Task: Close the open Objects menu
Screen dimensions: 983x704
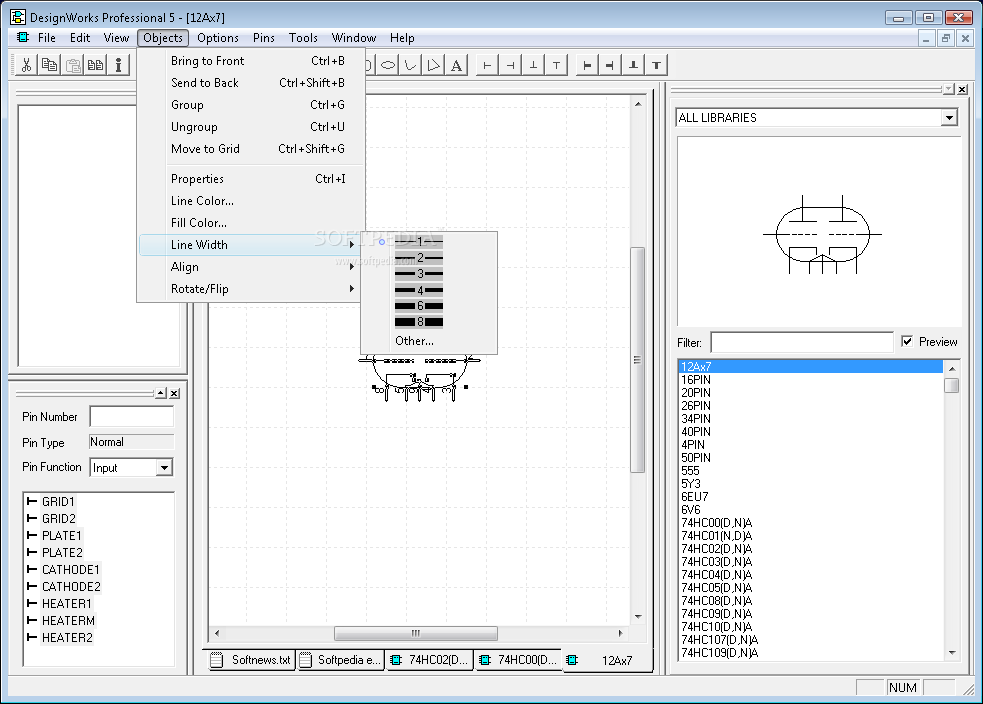Action: [x=163, y=38]
